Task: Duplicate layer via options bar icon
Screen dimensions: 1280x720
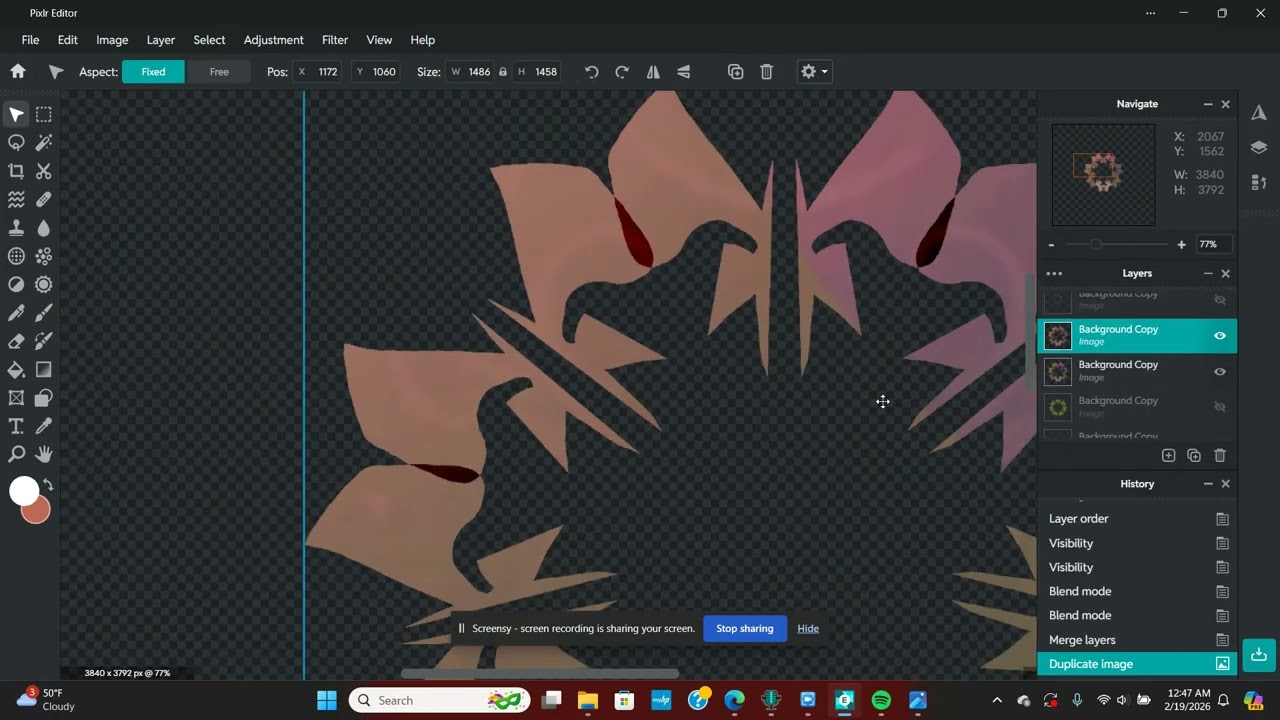Action: point(735,72)
